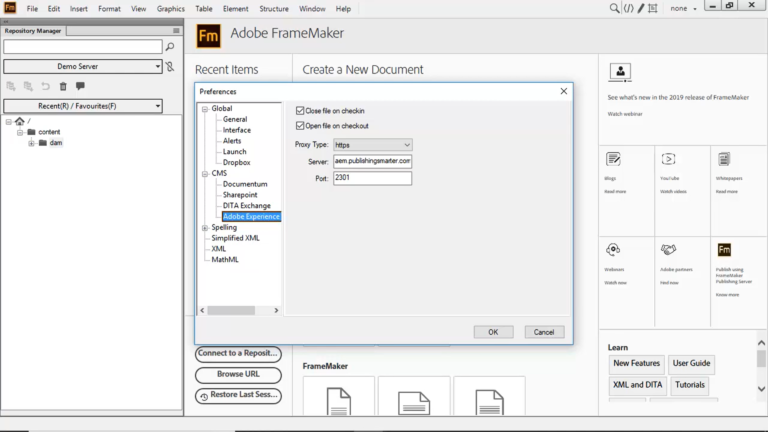768x432 pixels.
Task: Click the User Guide button
Action: (x=691, y=363)
